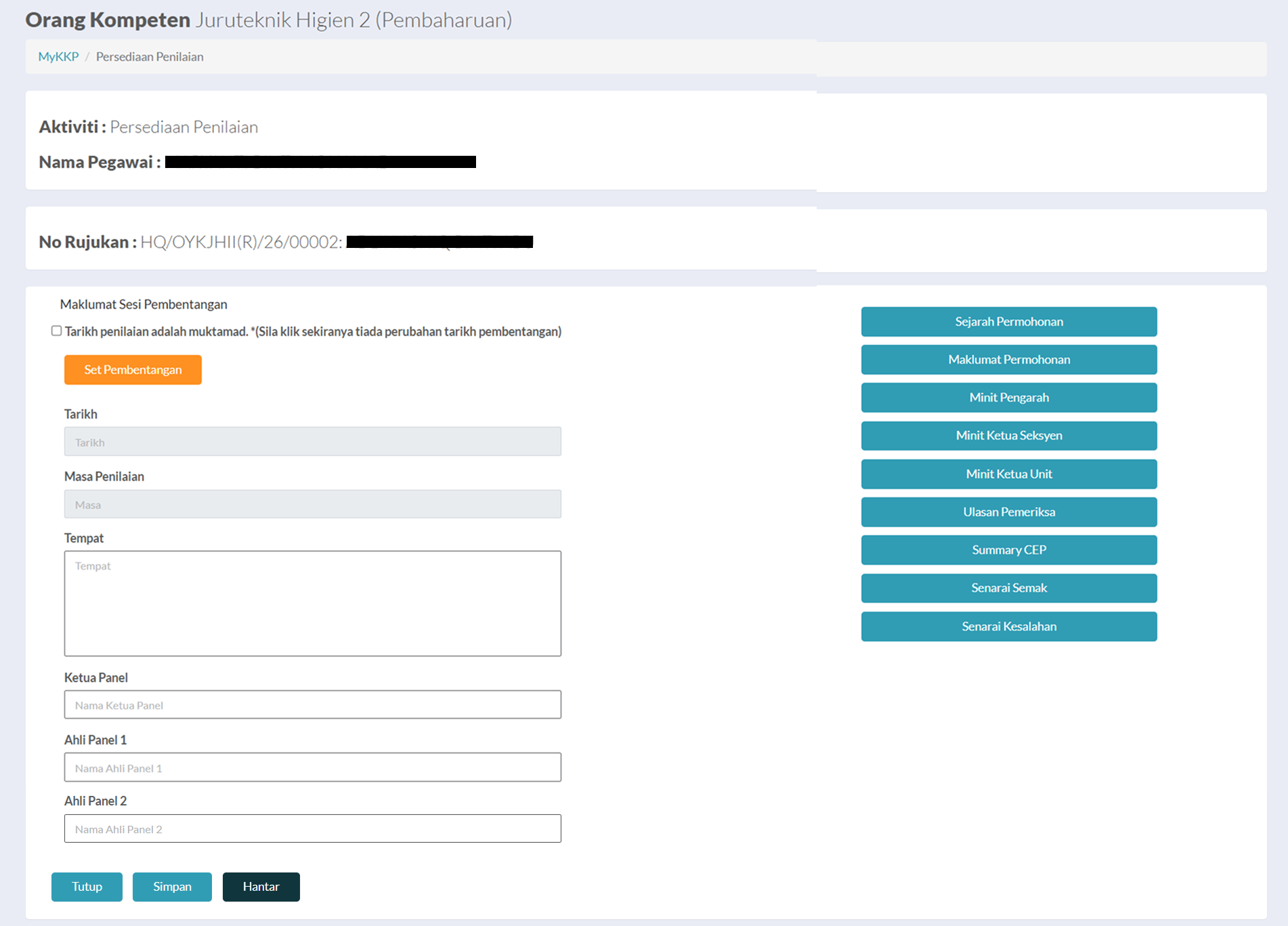Click the Nama Ketua Panel input

tap(313, 704)
